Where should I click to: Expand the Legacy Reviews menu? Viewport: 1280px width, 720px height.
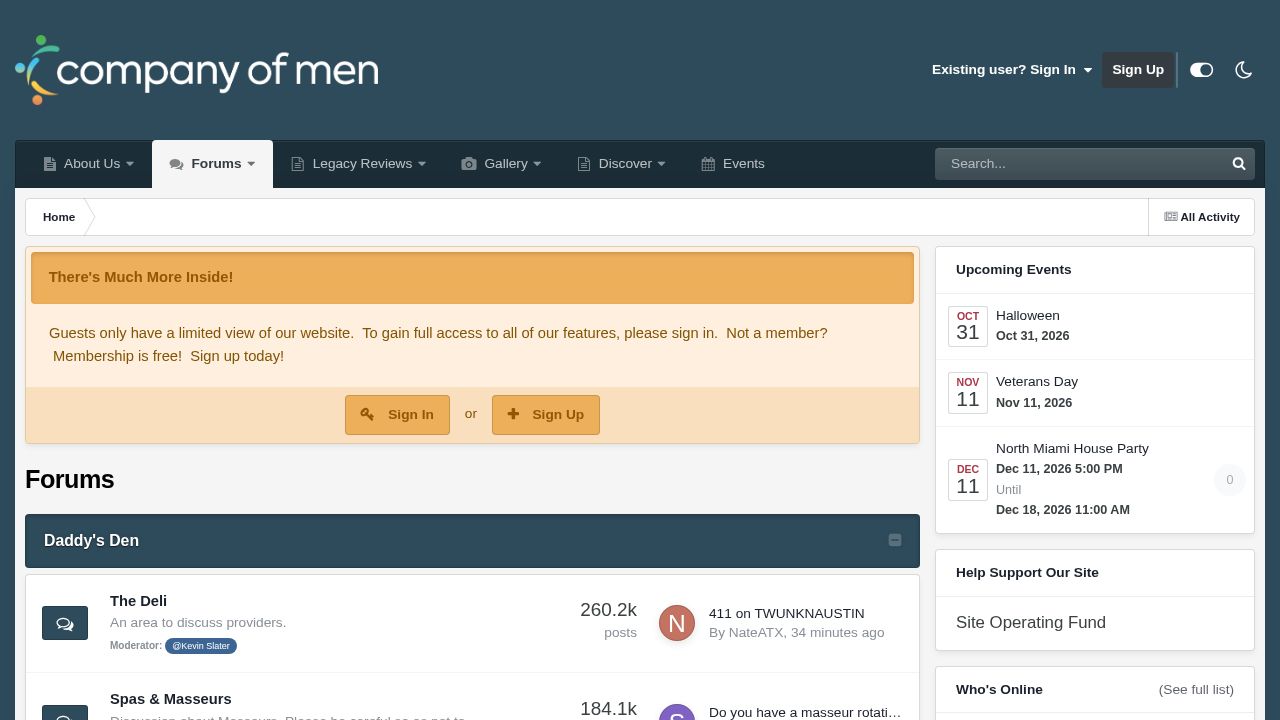[358, 164]
